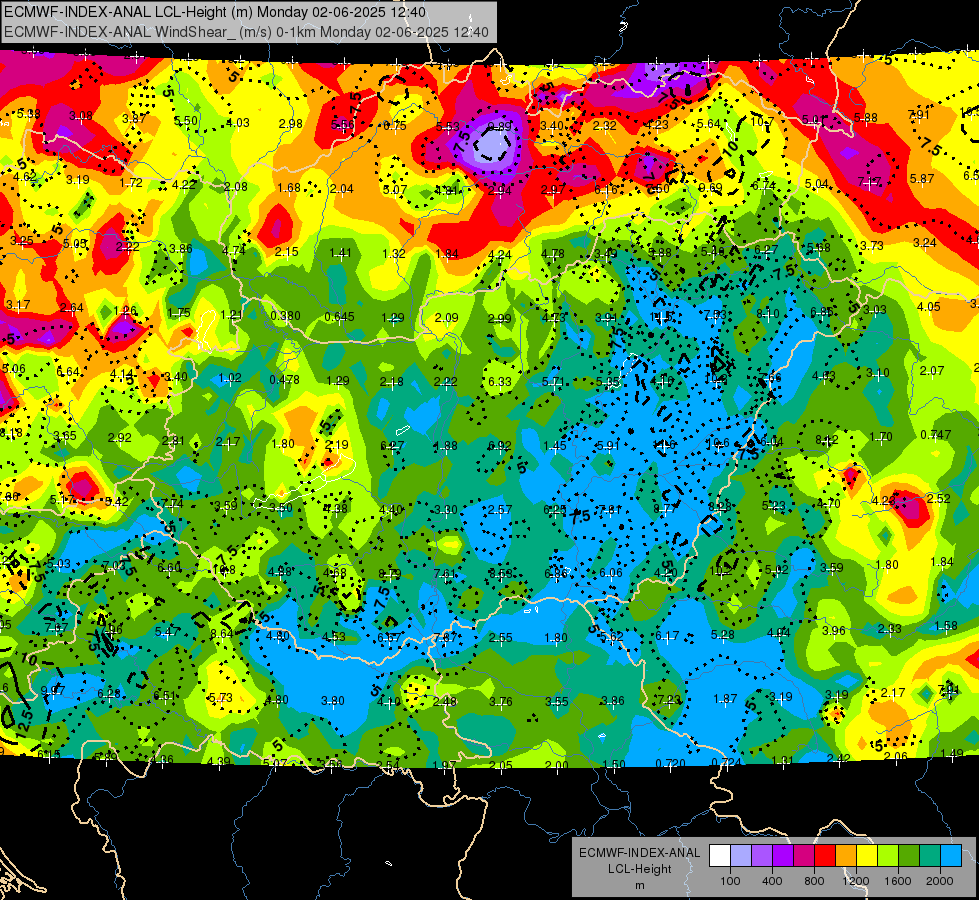The image size is (979, 900).
Task: Click the '400' legend scale label
Action: point(772,881)
